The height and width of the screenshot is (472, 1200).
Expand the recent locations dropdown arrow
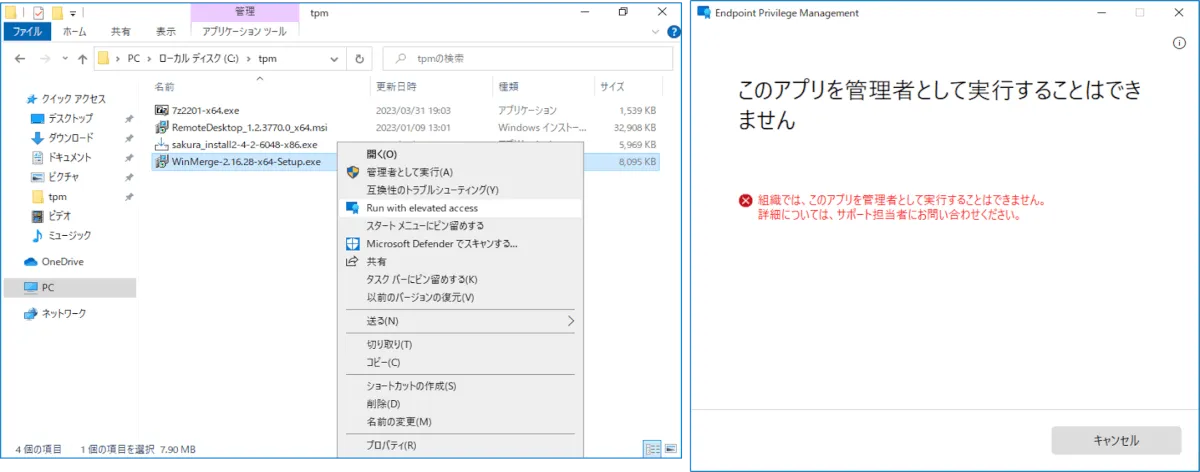65,59
